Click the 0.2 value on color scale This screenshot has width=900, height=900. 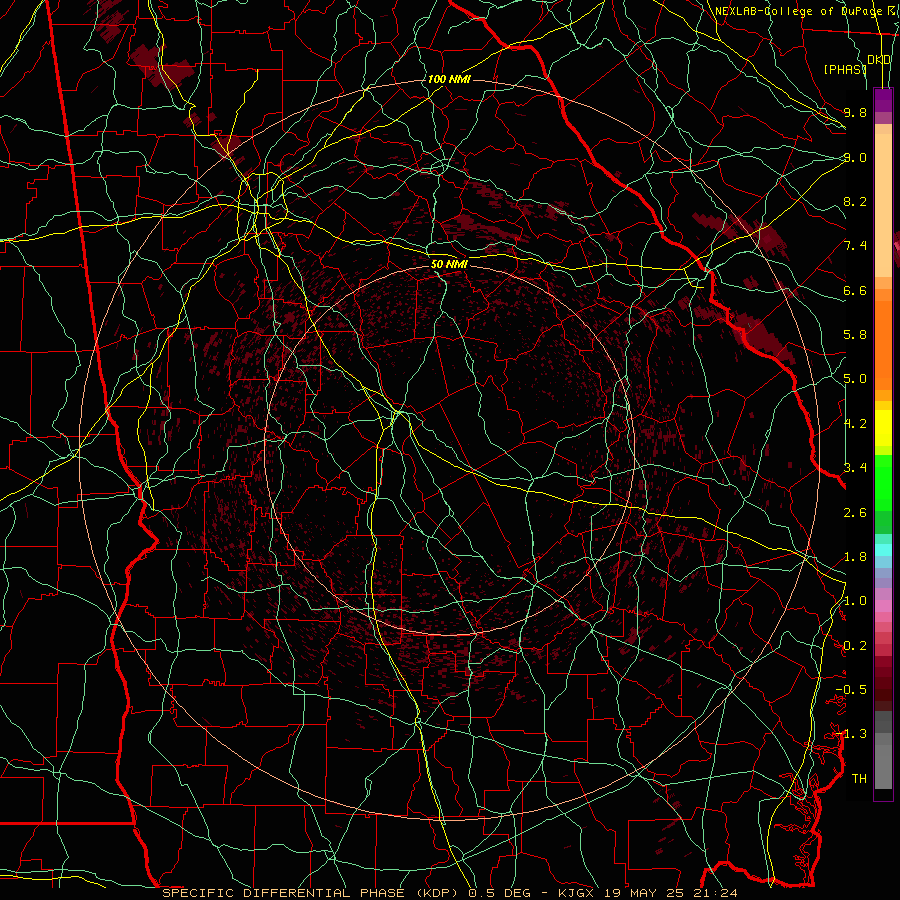tap(855, 646)
